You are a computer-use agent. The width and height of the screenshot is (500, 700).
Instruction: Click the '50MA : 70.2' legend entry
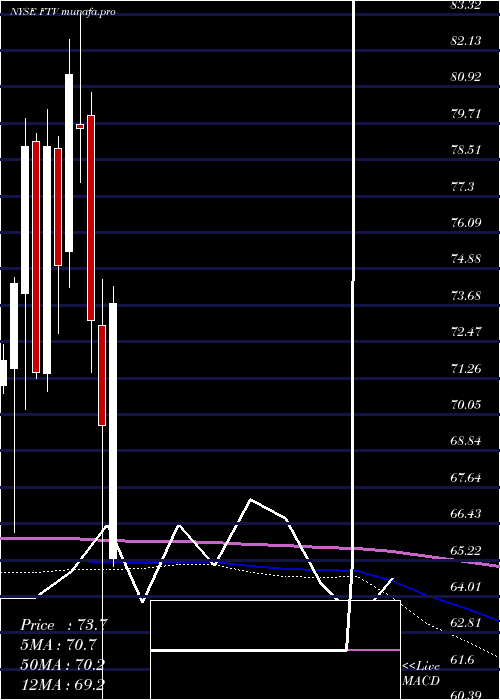tap(62, 664)
